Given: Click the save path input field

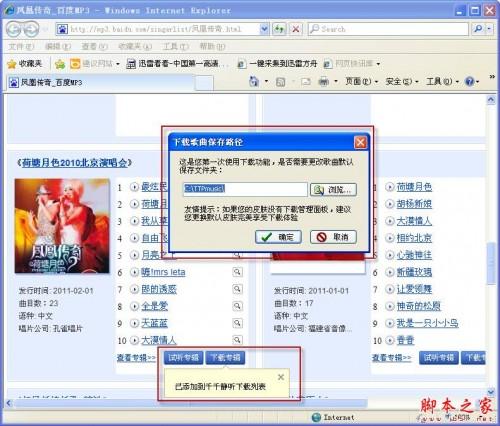Looking at the screenshot, I should [245, 189].
